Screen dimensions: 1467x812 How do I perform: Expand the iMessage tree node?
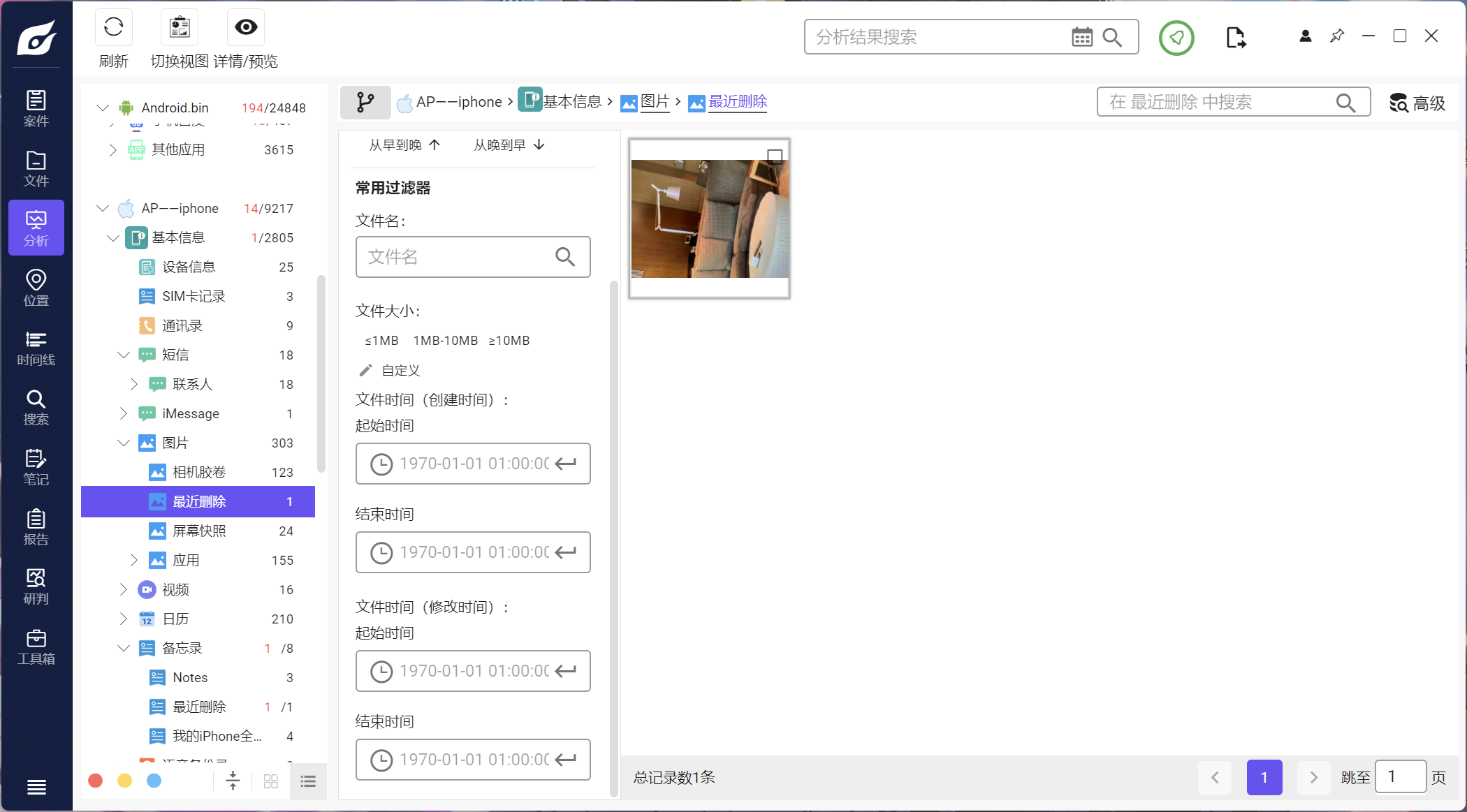(123, 413)
